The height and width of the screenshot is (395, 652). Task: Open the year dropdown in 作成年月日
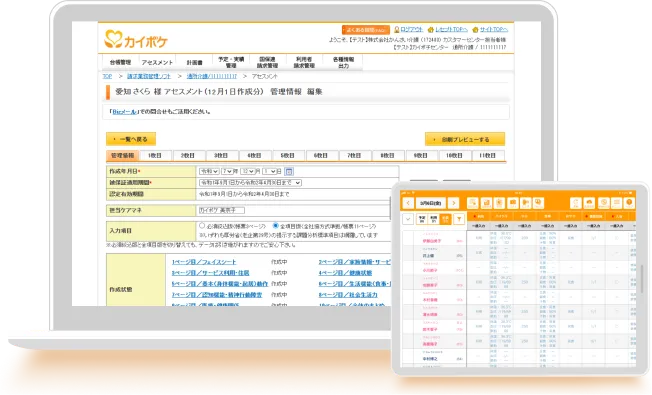pos(227,171)
